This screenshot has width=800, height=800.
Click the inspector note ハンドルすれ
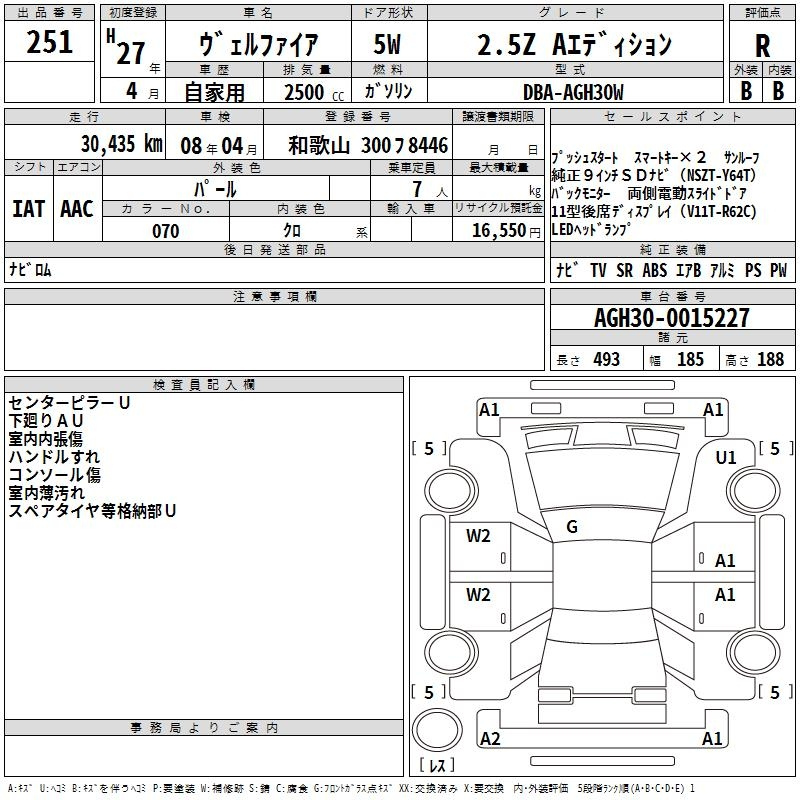pos(54,457)
